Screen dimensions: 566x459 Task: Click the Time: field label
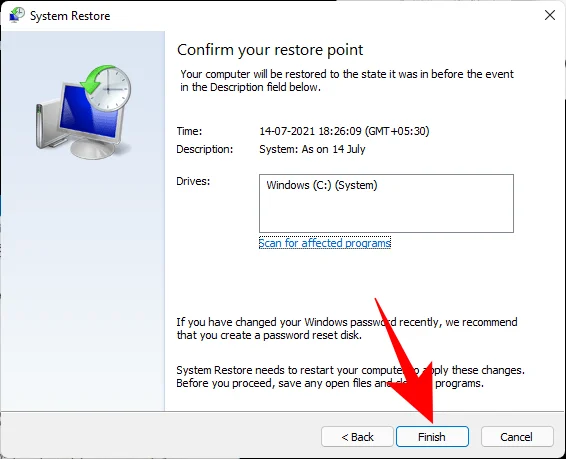click(189, 131)
